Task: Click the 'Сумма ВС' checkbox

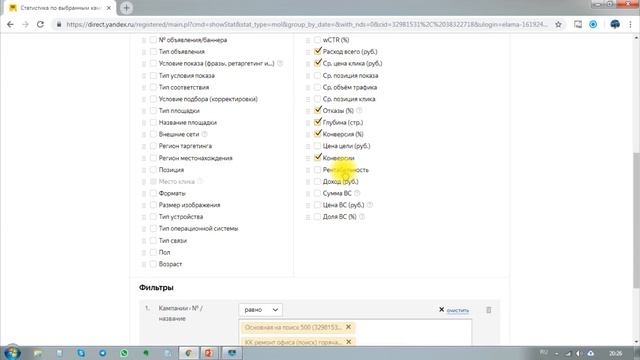Action: 318,193
